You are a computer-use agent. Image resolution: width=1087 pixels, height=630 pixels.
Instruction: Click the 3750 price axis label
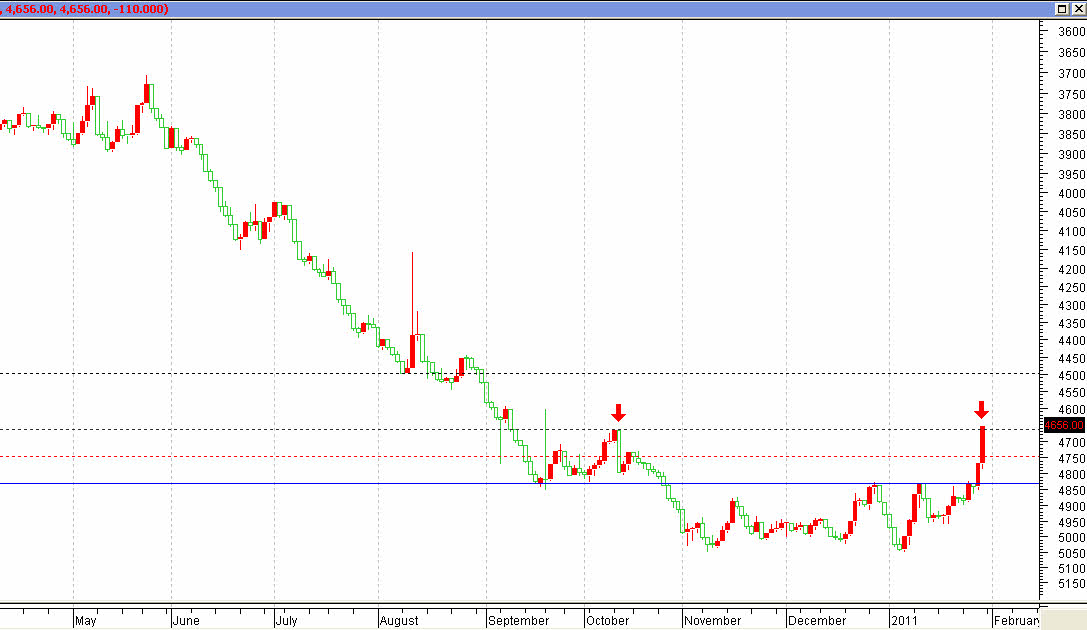coord(1072,94)
